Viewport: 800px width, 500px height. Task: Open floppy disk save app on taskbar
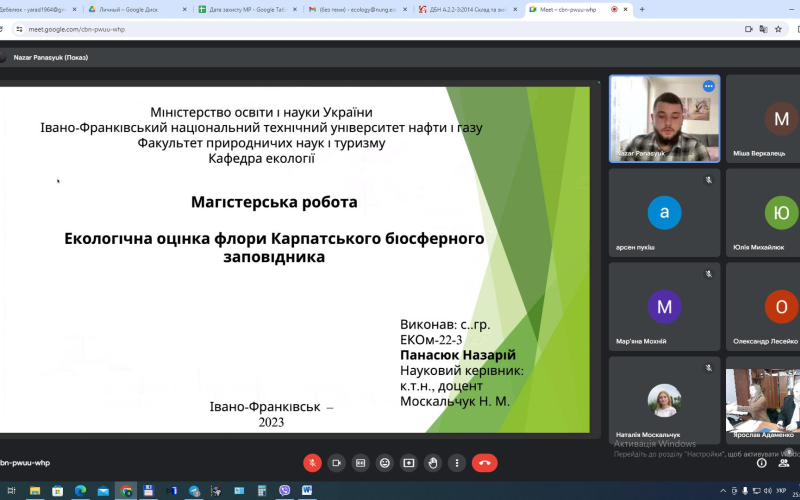148,491
